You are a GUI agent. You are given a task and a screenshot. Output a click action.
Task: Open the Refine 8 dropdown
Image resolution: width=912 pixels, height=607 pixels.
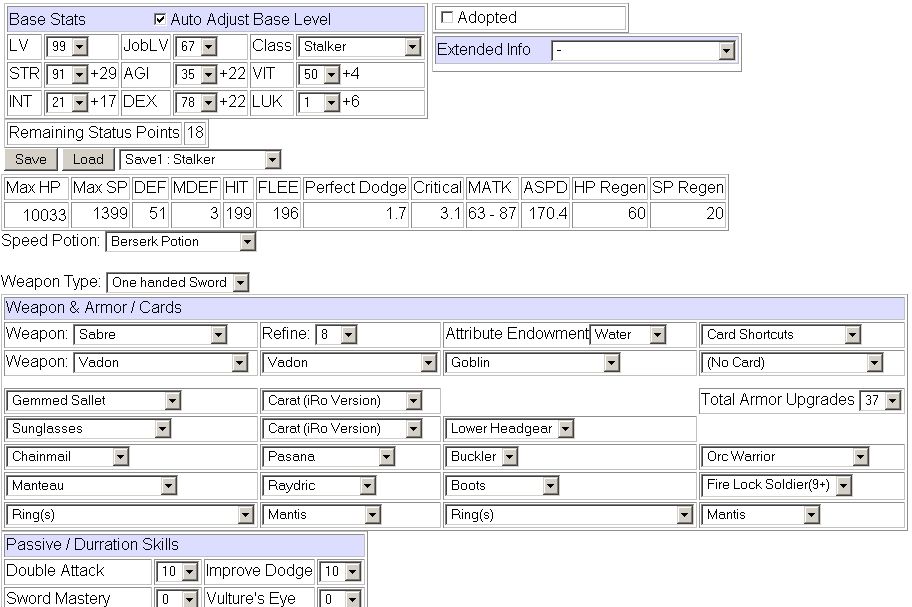(336, 334)
